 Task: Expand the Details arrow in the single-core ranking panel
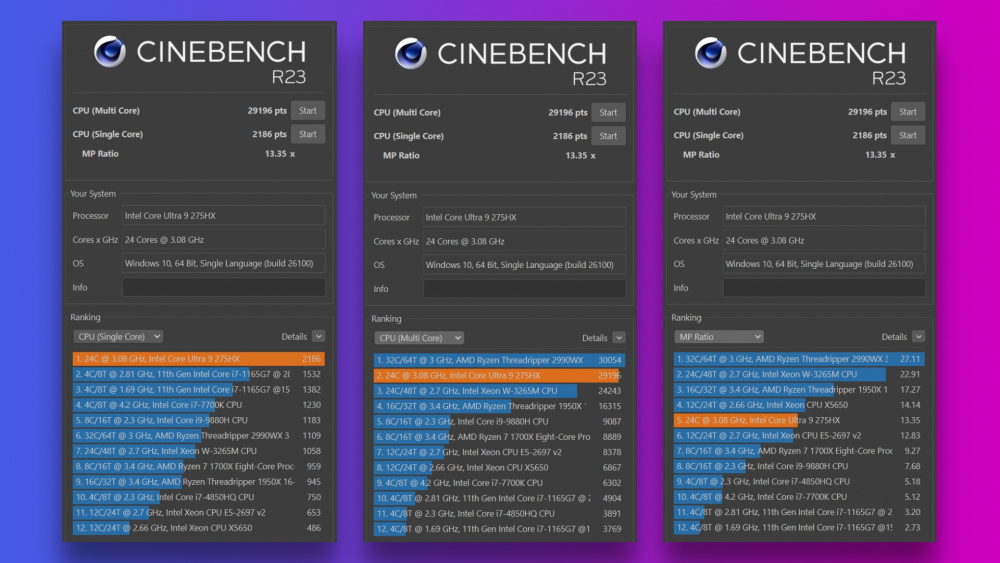(x=318, y=337)
